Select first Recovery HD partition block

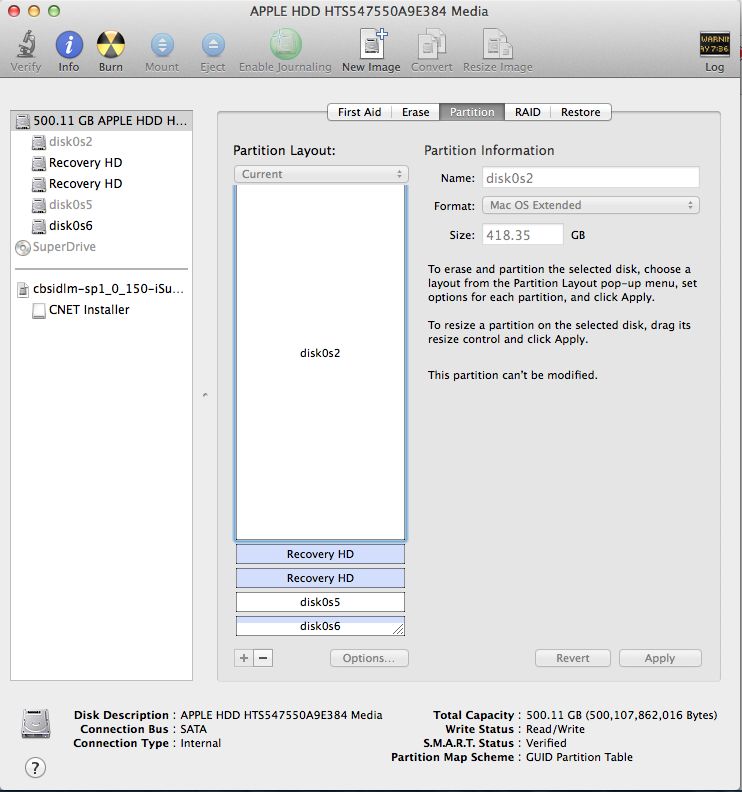[320, 554]
